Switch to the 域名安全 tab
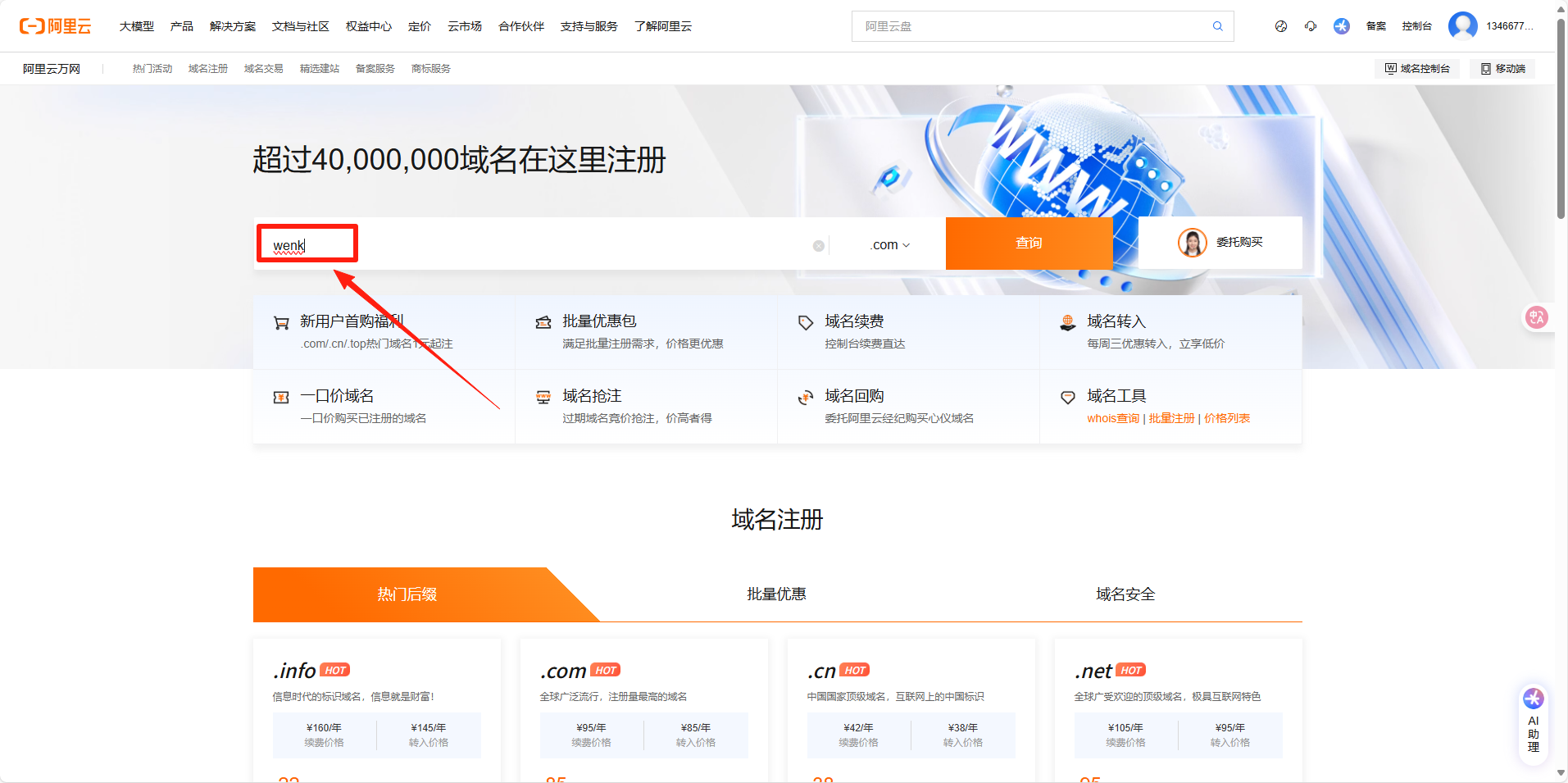 pos(1125,594)
